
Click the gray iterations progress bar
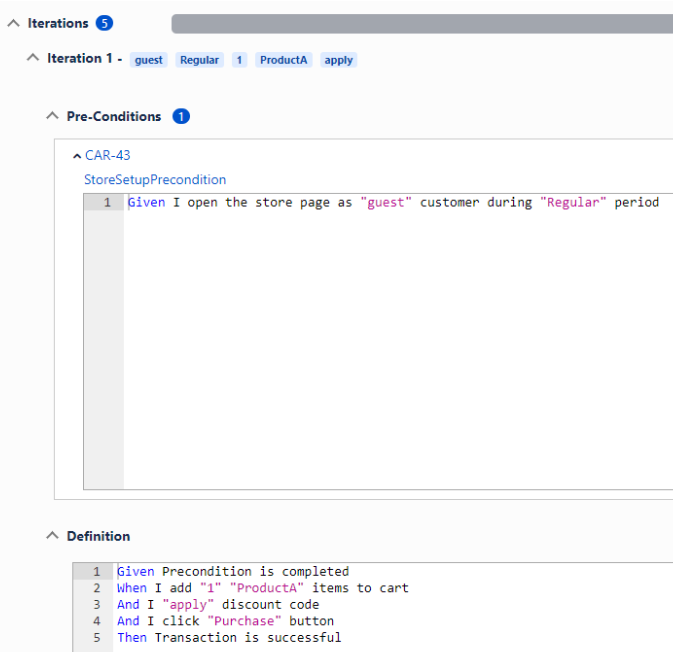422,24
